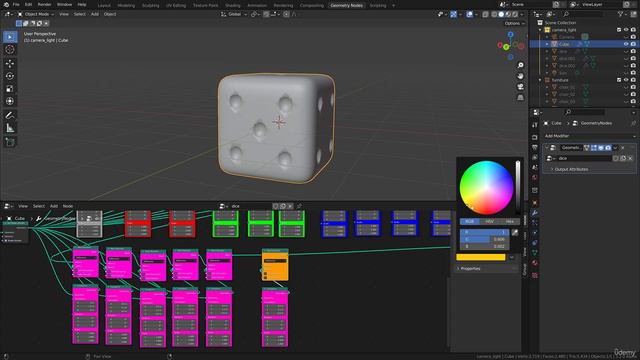
Task: Select the orange node in node editor
Action: 275,264
